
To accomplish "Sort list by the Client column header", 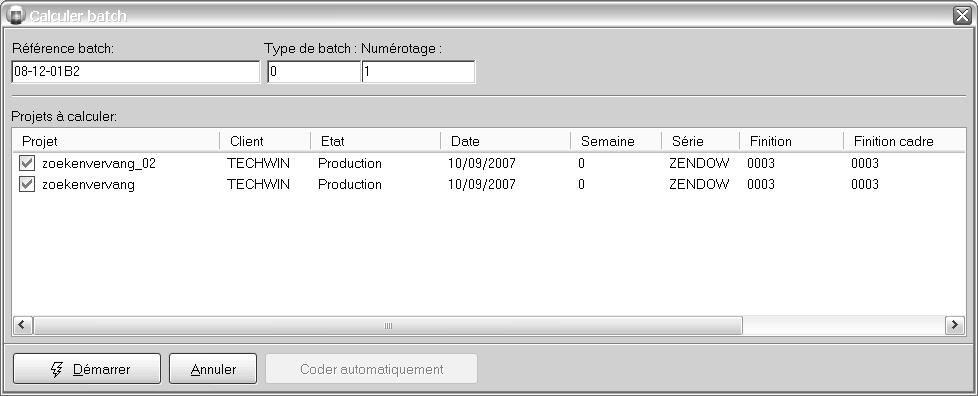I will 265,141.
